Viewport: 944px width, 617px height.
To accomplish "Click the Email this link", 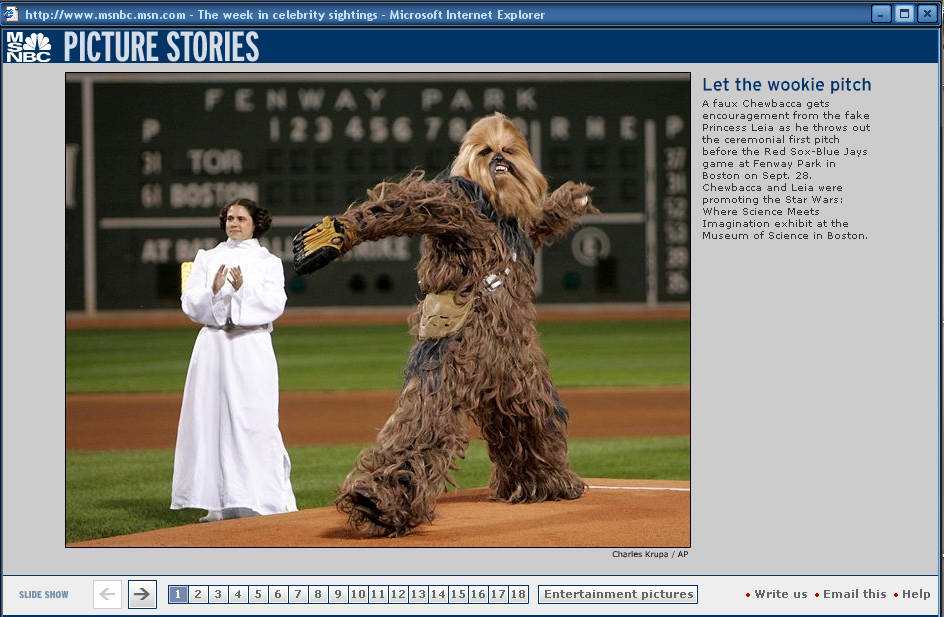I will 854,594.
